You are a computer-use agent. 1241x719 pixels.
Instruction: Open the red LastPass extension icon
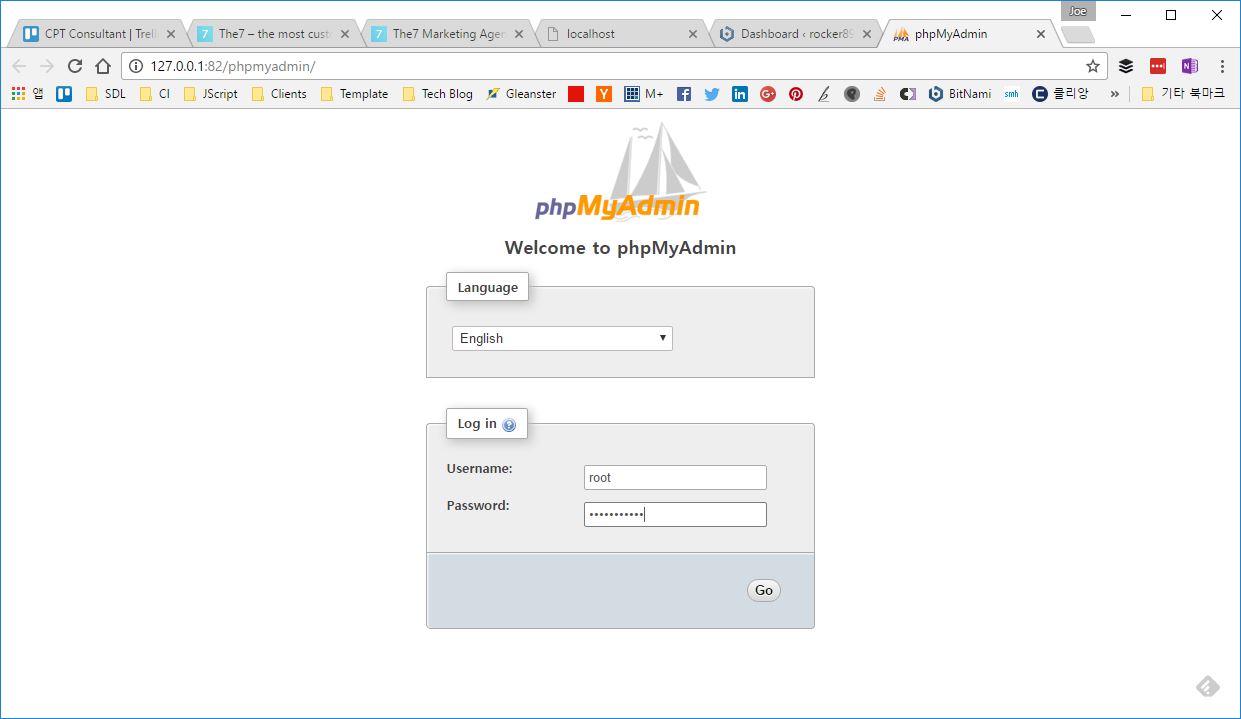tap(1158, 66)
